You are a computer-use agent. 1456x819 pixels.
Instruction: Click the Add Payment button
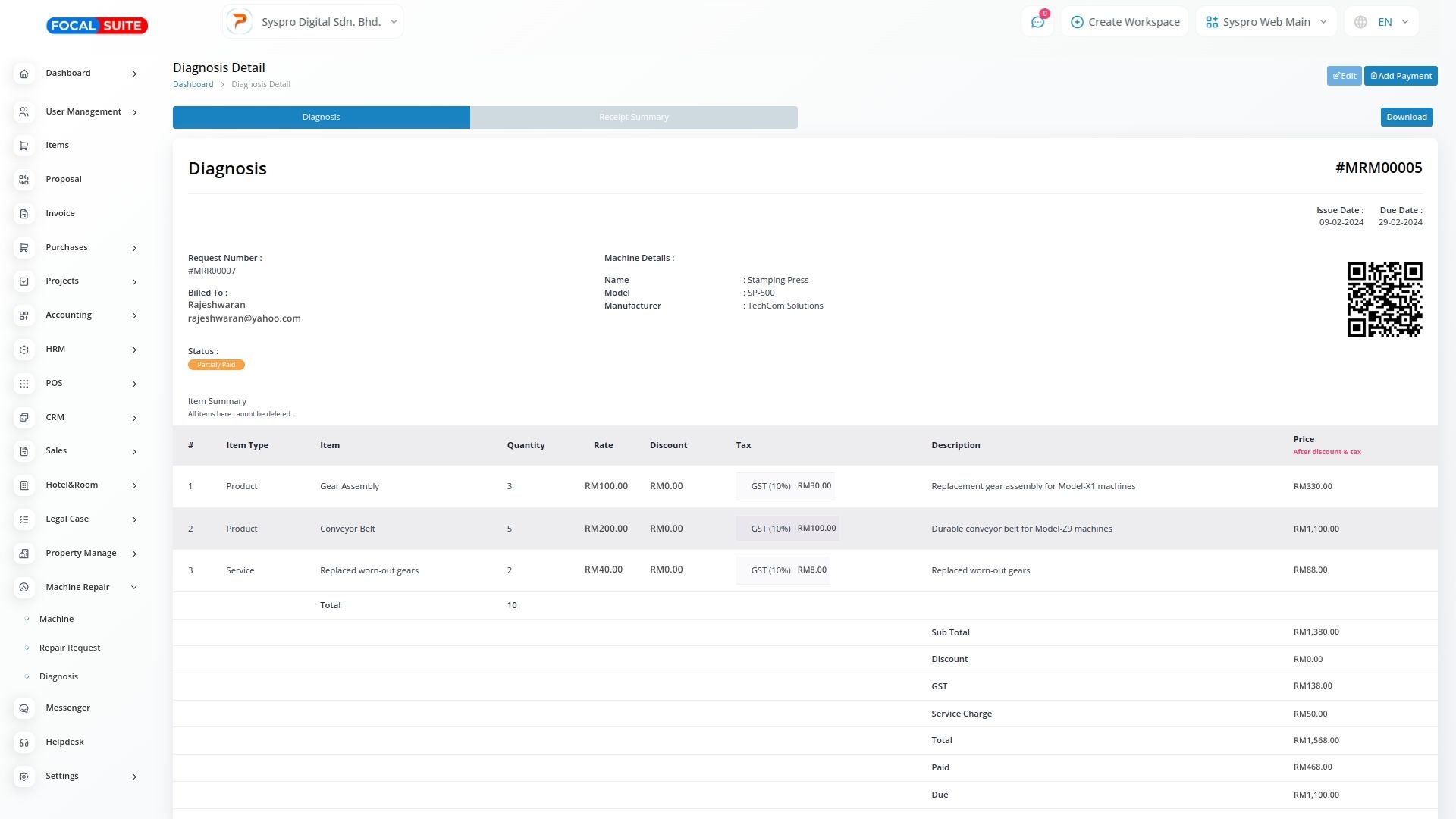point(1400,76)
